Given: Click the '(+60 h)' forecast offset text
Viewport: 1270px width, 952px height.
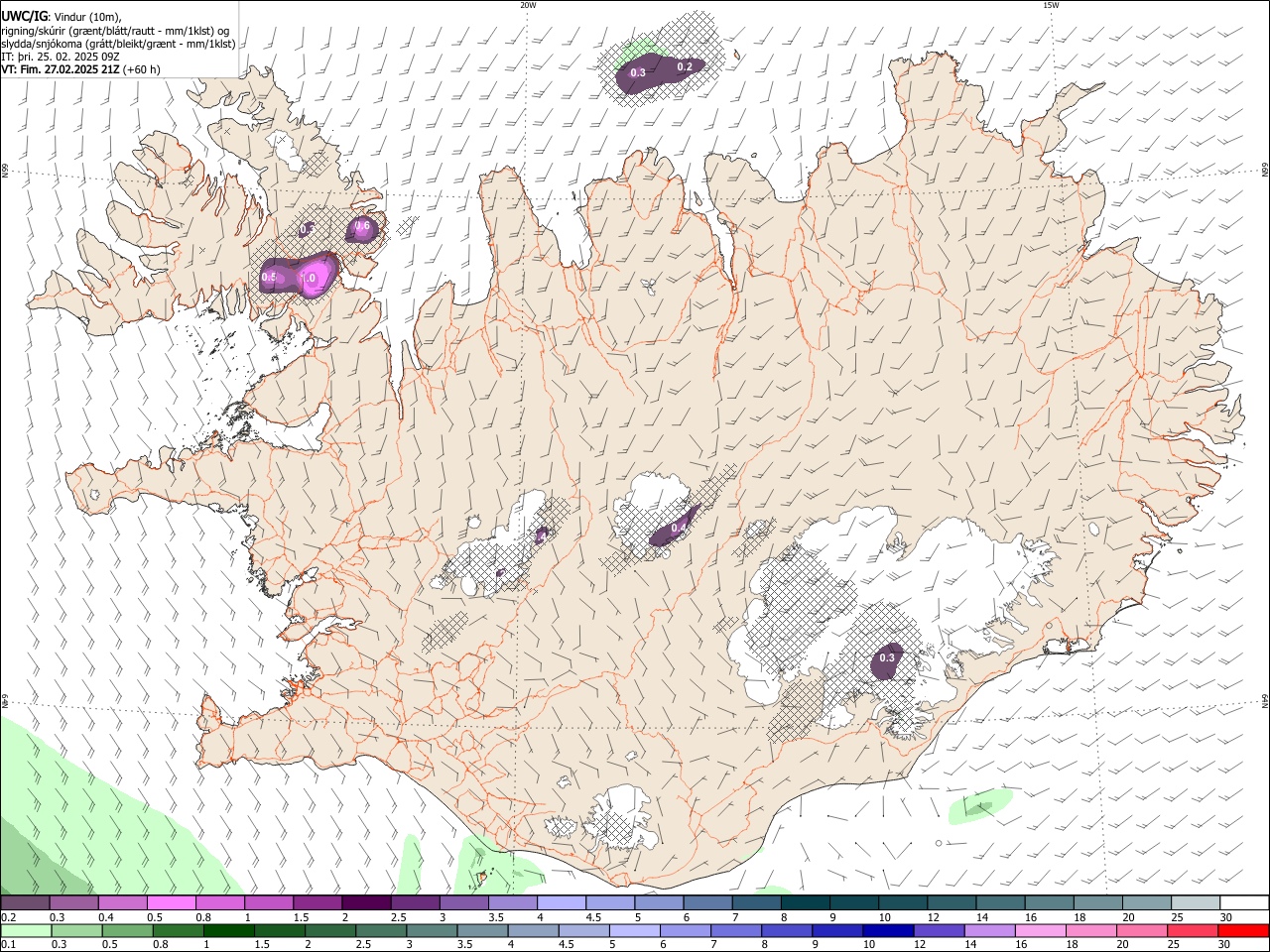Looking at the screenshot, I should tap(142, 69).
